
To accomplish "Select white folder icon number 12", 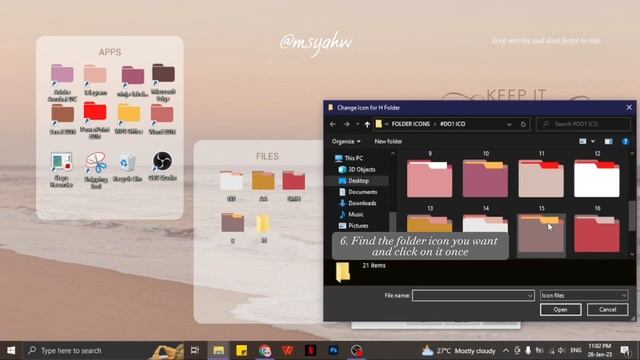I will point(597,179).
